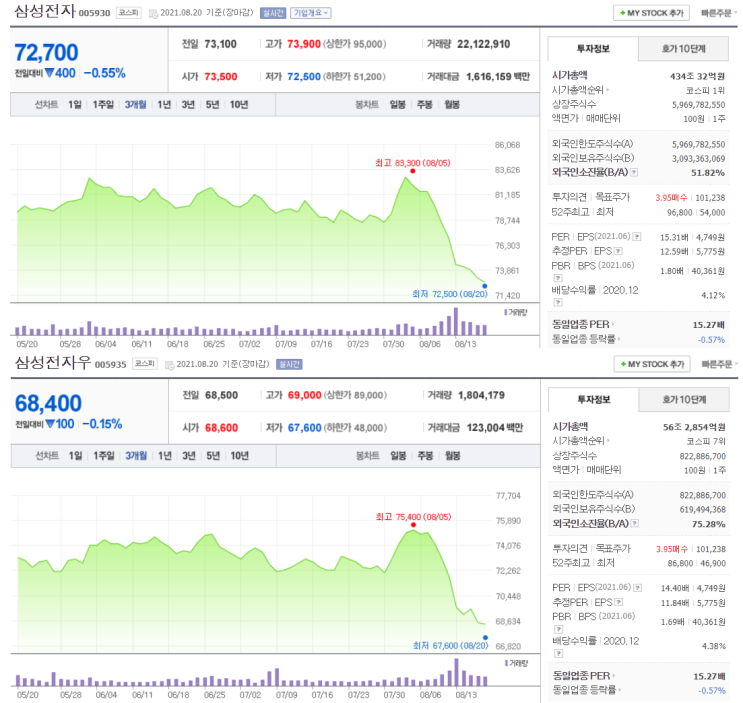Click 삼성전자 current price 72,700

tap(46, 53)
